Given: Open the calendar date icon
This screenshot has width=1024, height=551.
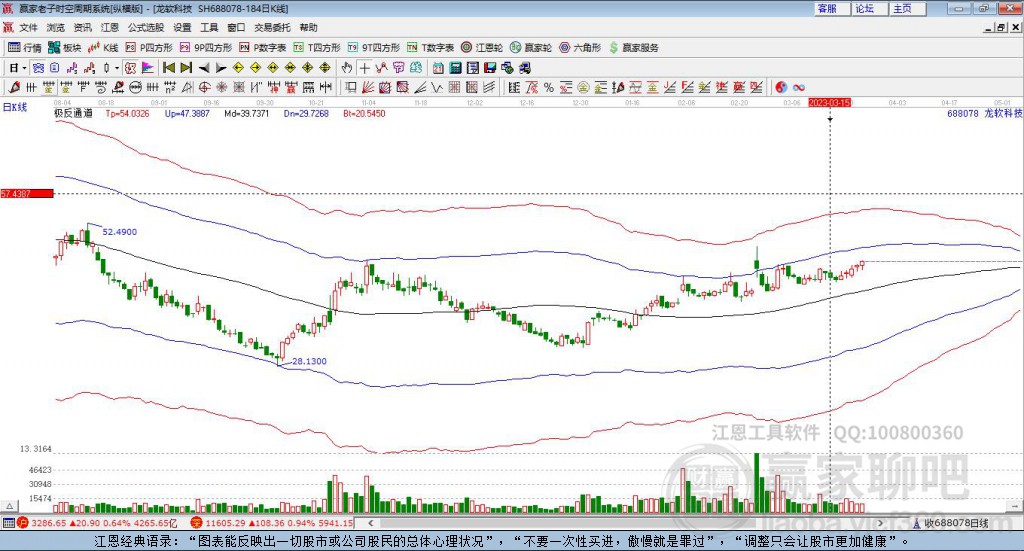Looking at the screenshot, I should pos(438,68).
